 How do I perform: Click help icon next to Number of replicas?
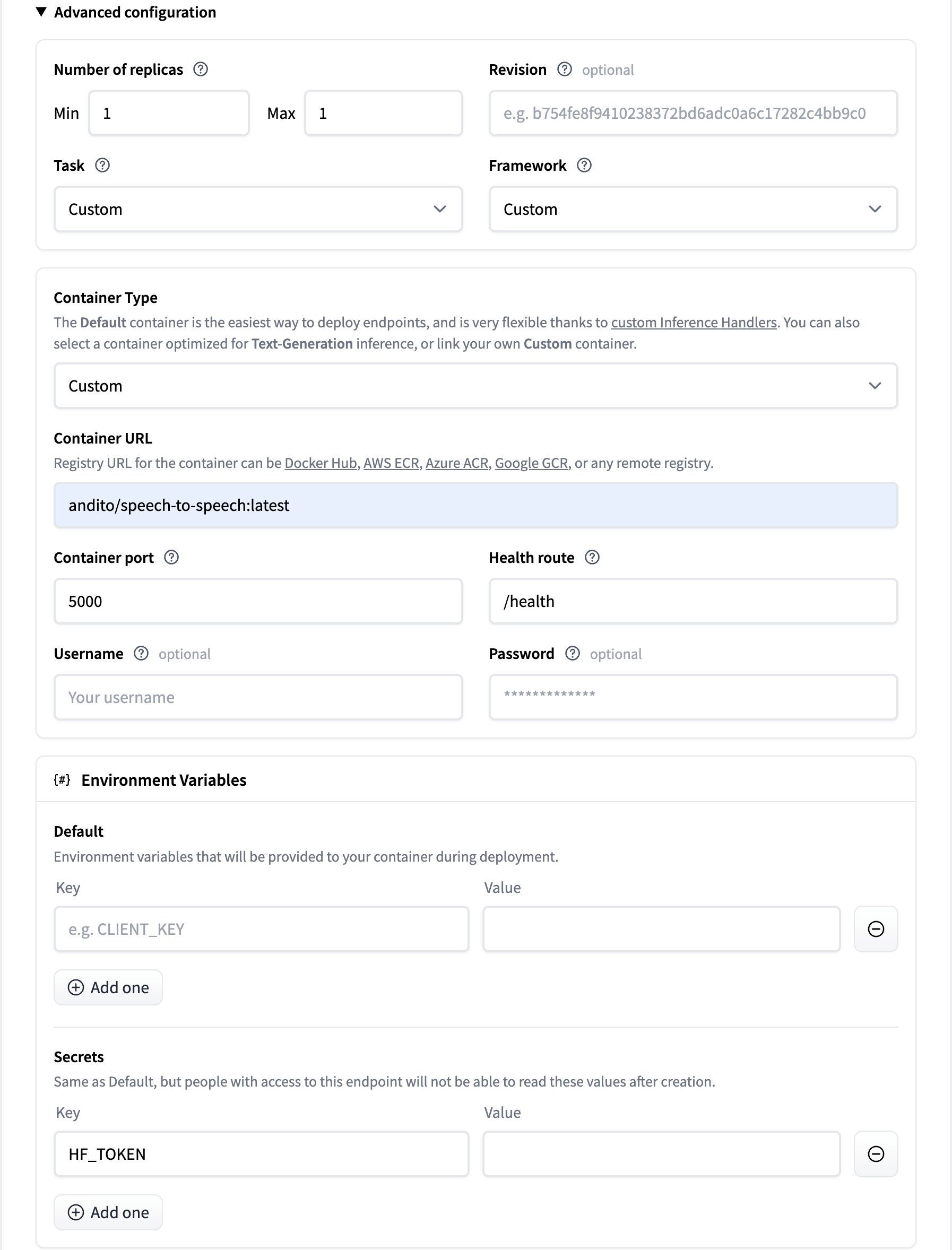[x=200, y=69]
